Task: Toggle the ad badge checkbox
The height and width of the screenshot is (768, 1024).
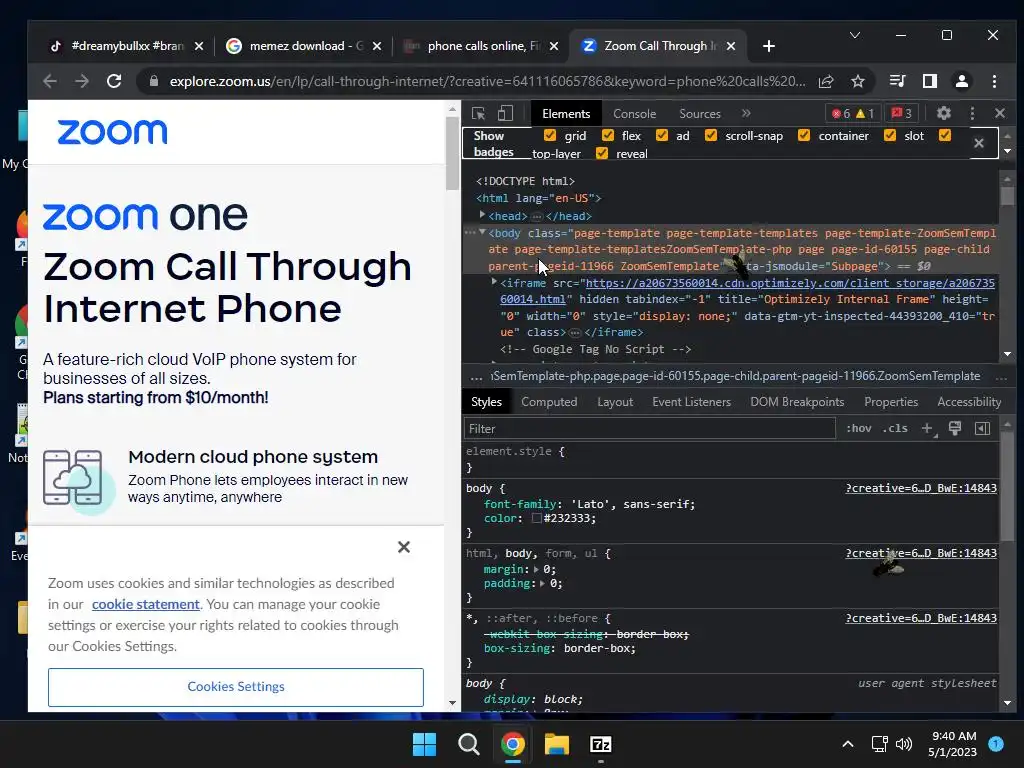Action: [662, 135]
